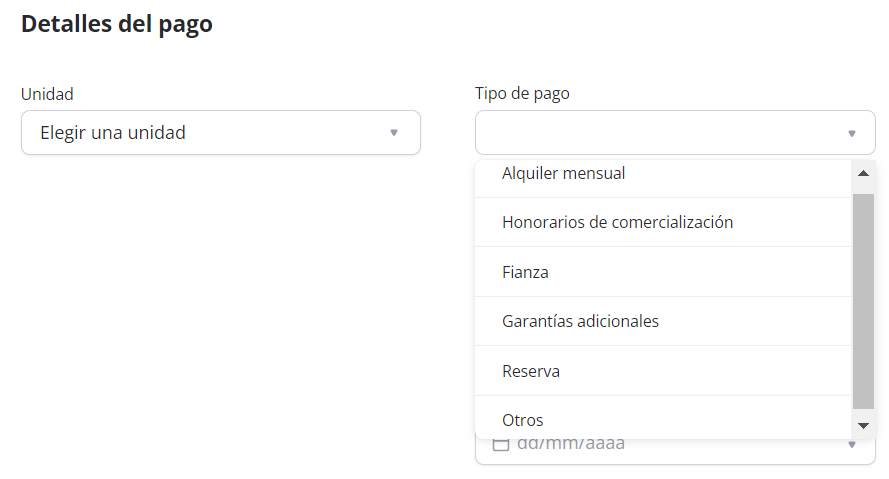Open the date field dropdown arrow

click(x=852, y=445)
